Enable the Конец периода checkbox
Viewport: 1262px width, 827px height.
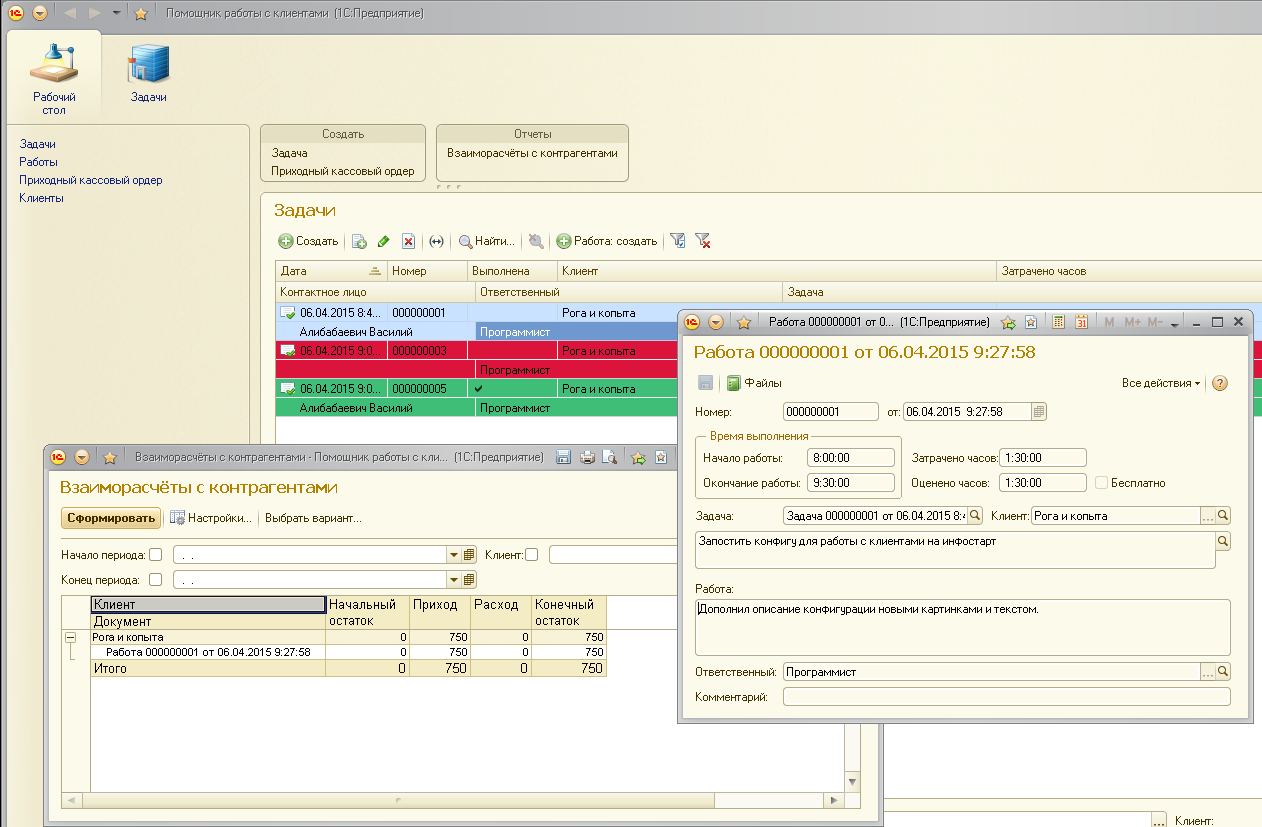tap(155, 579)
